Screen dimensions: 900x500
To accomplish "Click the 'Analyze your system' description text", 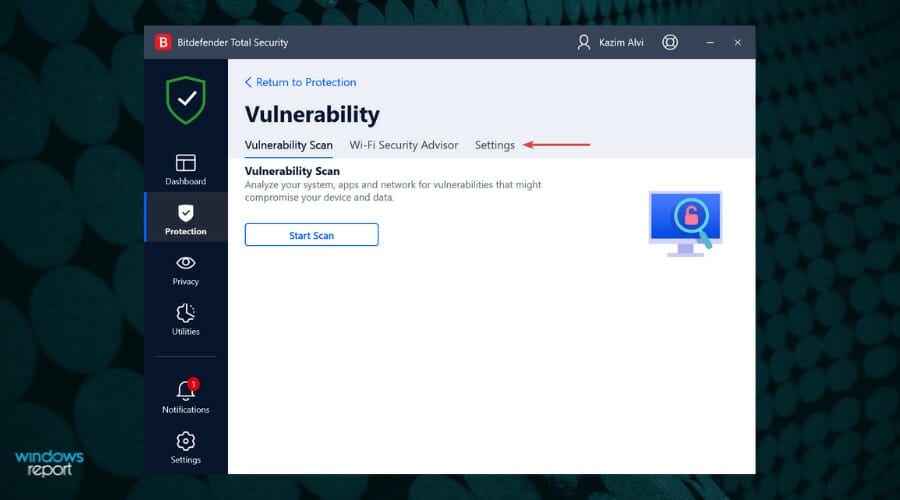I will coord(393,191).
